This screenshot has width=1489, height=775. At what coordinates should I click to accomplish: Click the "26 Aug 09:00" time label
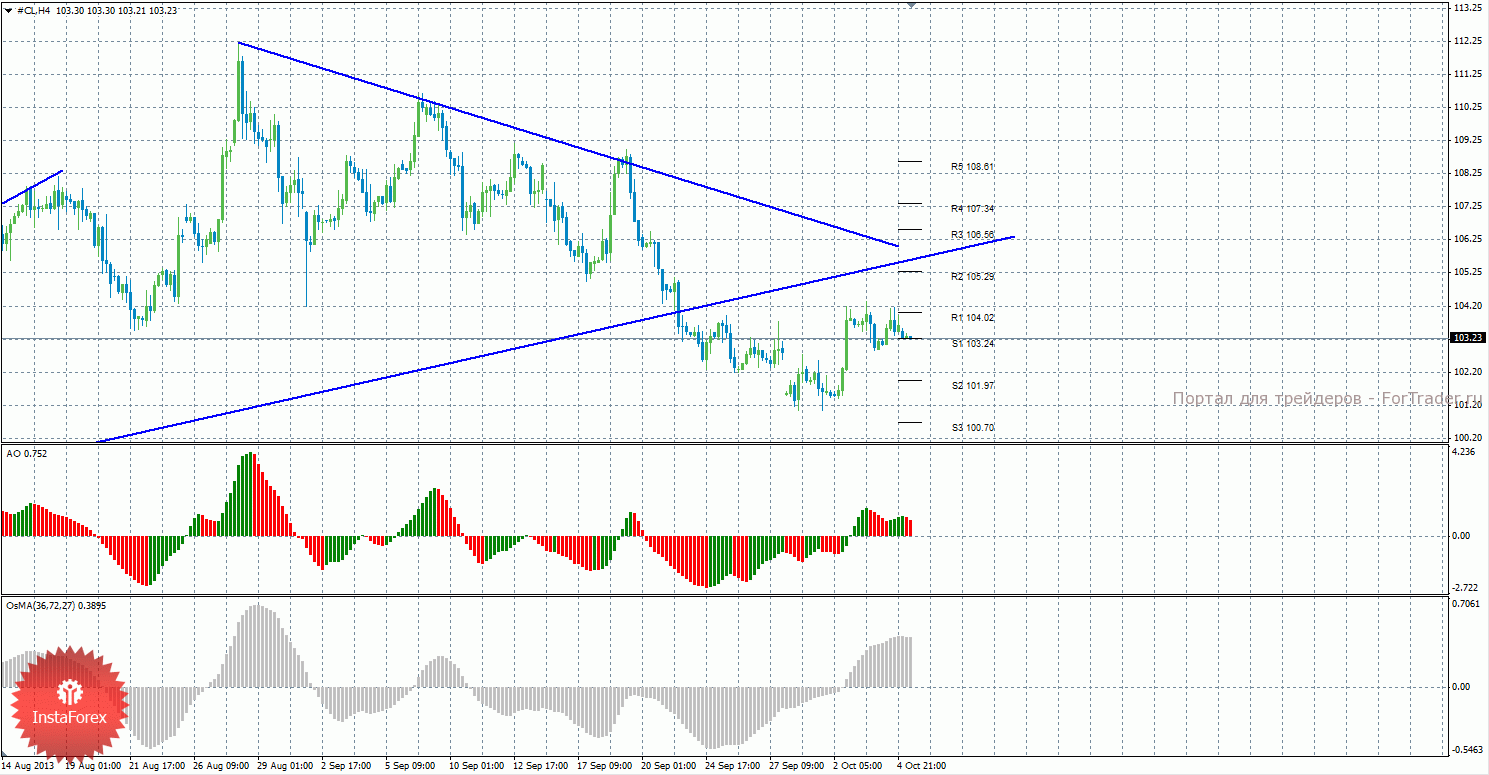coord(221,766)
